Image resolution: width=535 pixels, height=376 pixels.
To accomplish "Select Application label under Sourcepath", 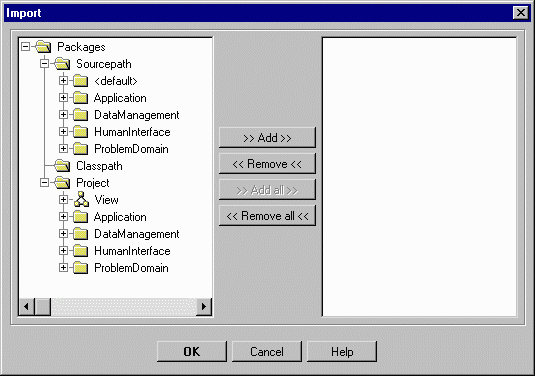I will tap(120, 98).
